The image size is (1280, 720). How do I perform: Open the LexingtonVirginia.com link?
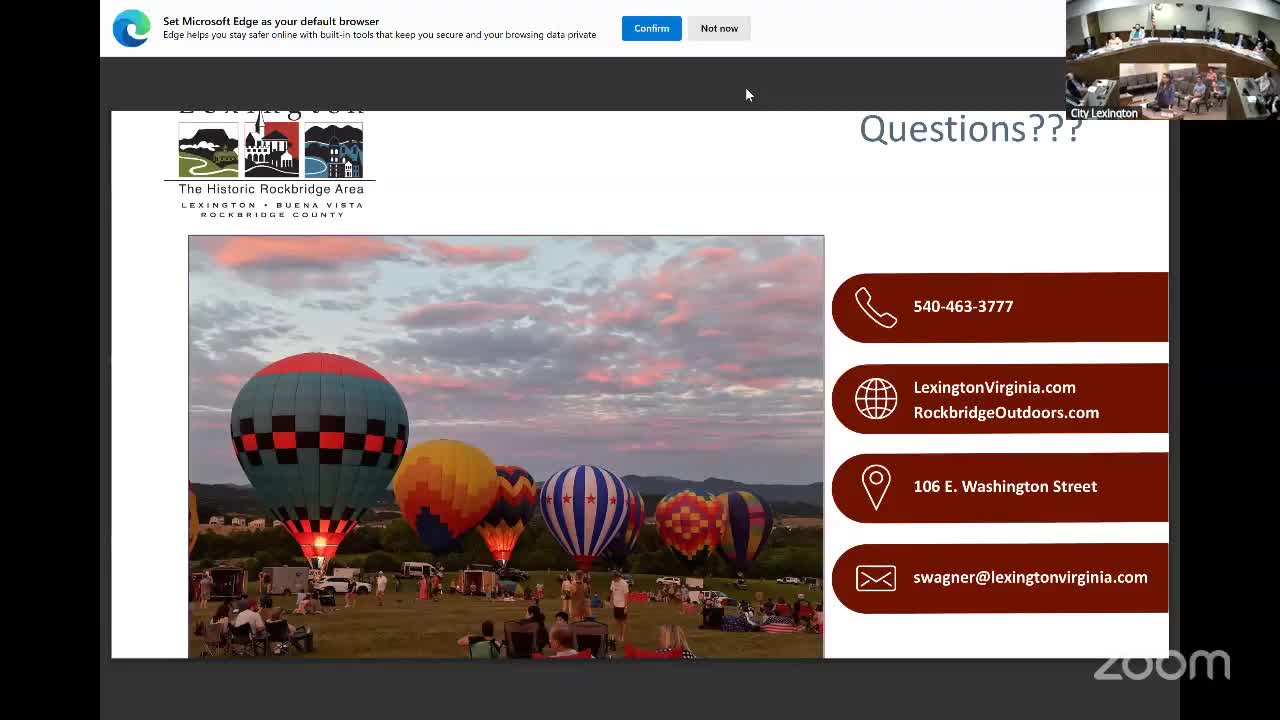tap(994, 387)
